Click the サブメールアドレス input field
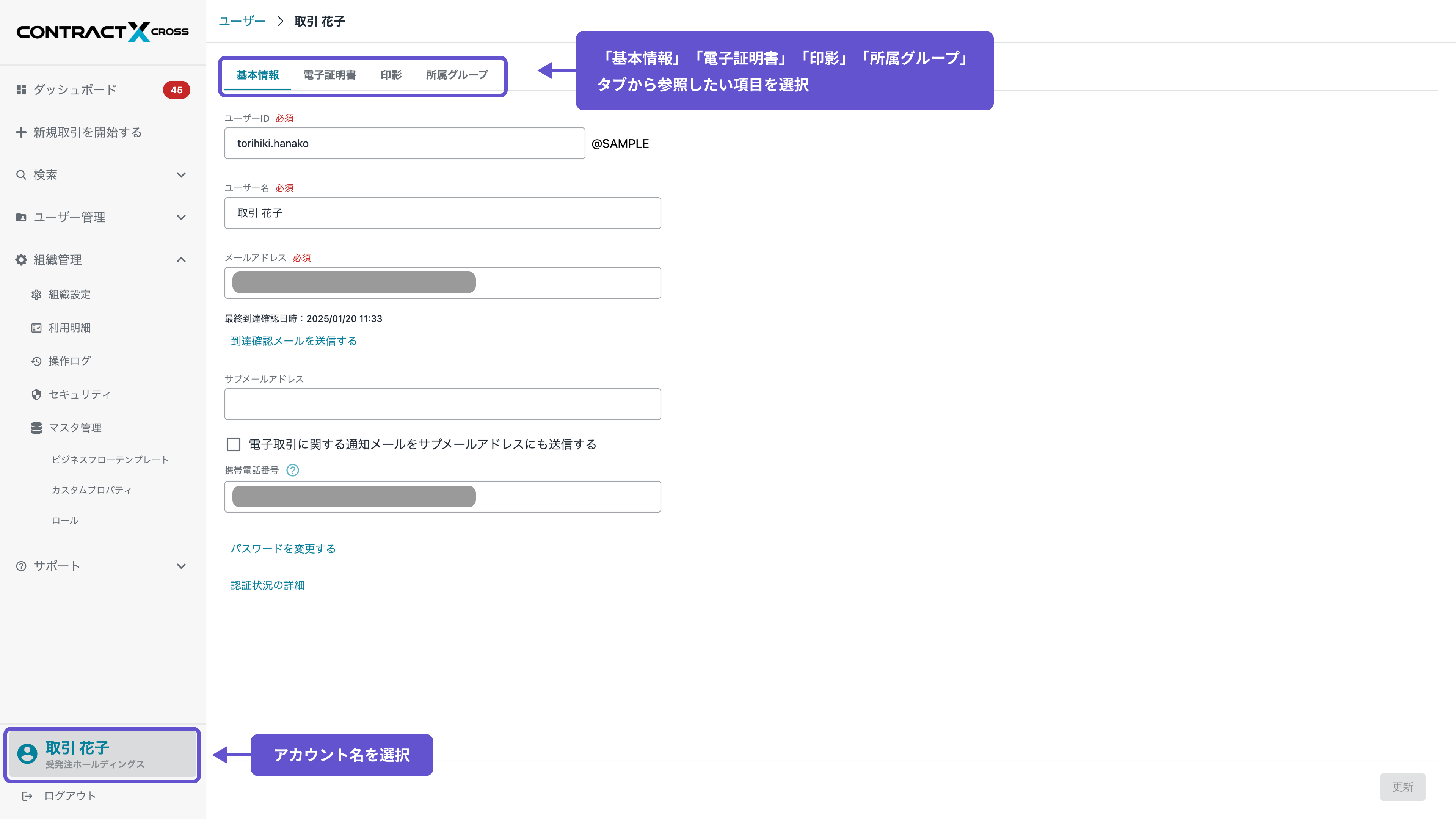This screenshot has width=1456, height=819. point(442,403)
